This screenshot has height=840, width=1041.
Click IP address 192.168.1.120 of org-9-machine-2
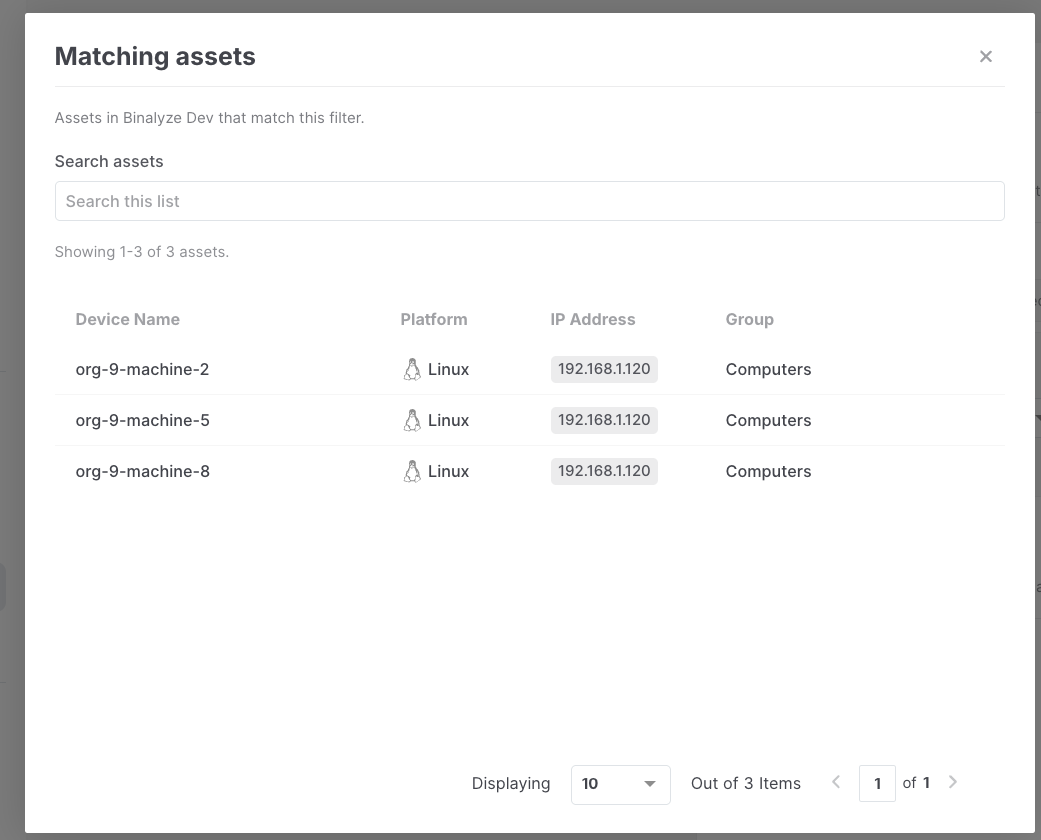[604, 369]
